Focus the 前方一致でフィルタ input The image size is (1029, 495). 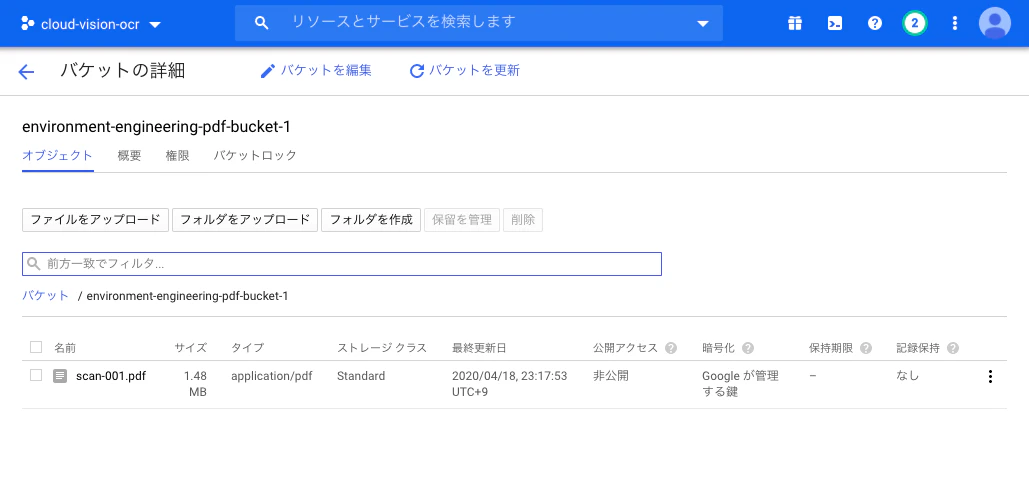pyautogui.click(x=342, y=264)
